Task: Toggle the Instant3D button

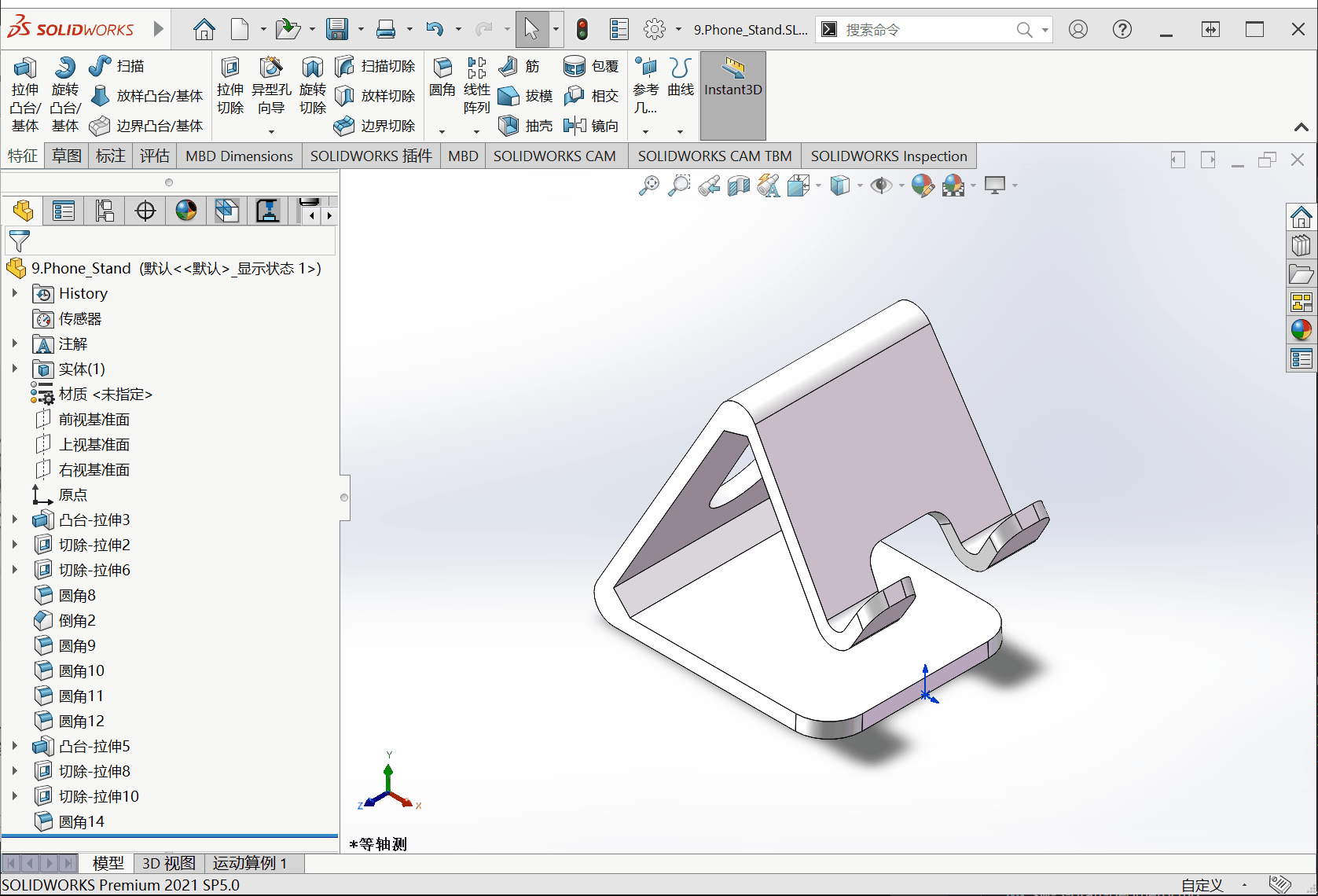Action: [x=732, y=95]
